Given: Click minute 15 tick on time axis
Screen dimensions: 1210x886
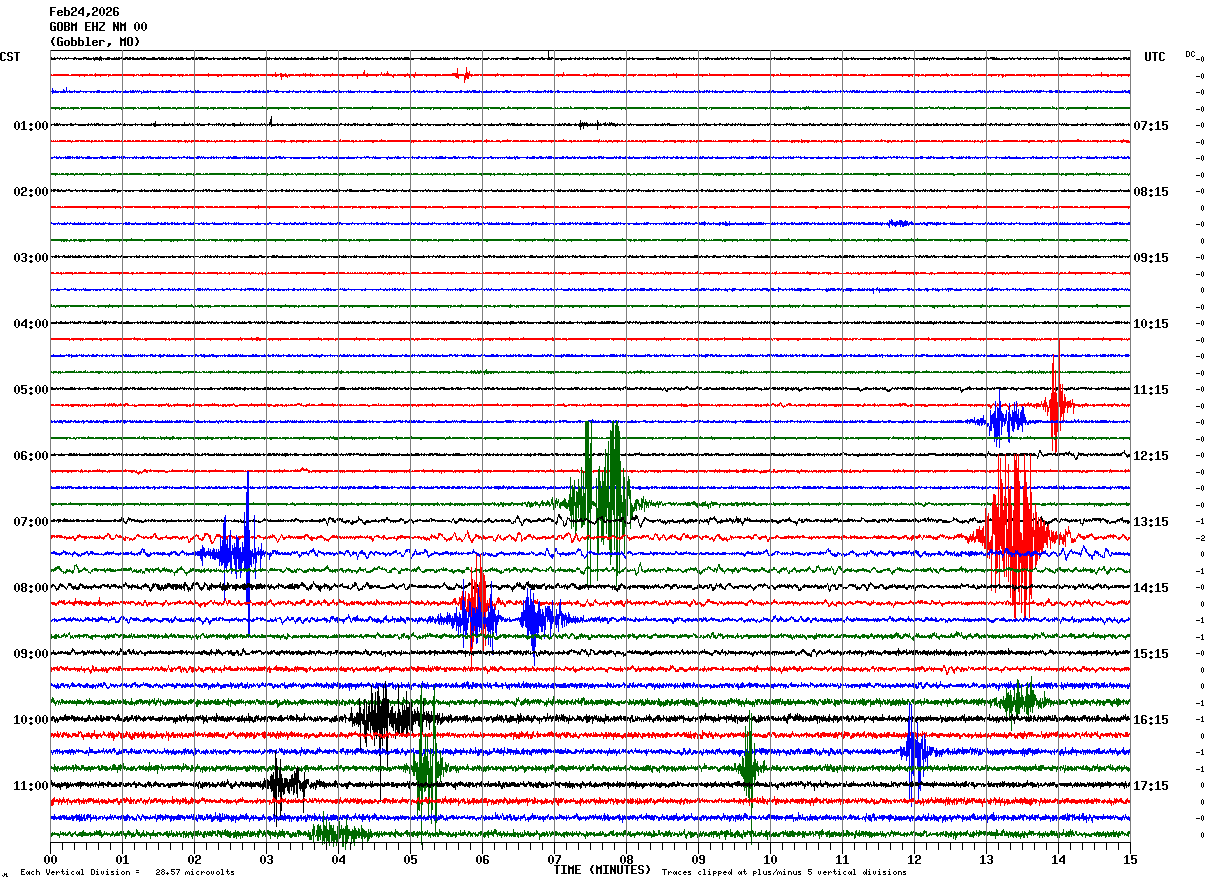Looking at the screenshot, I should (1130, 859).
